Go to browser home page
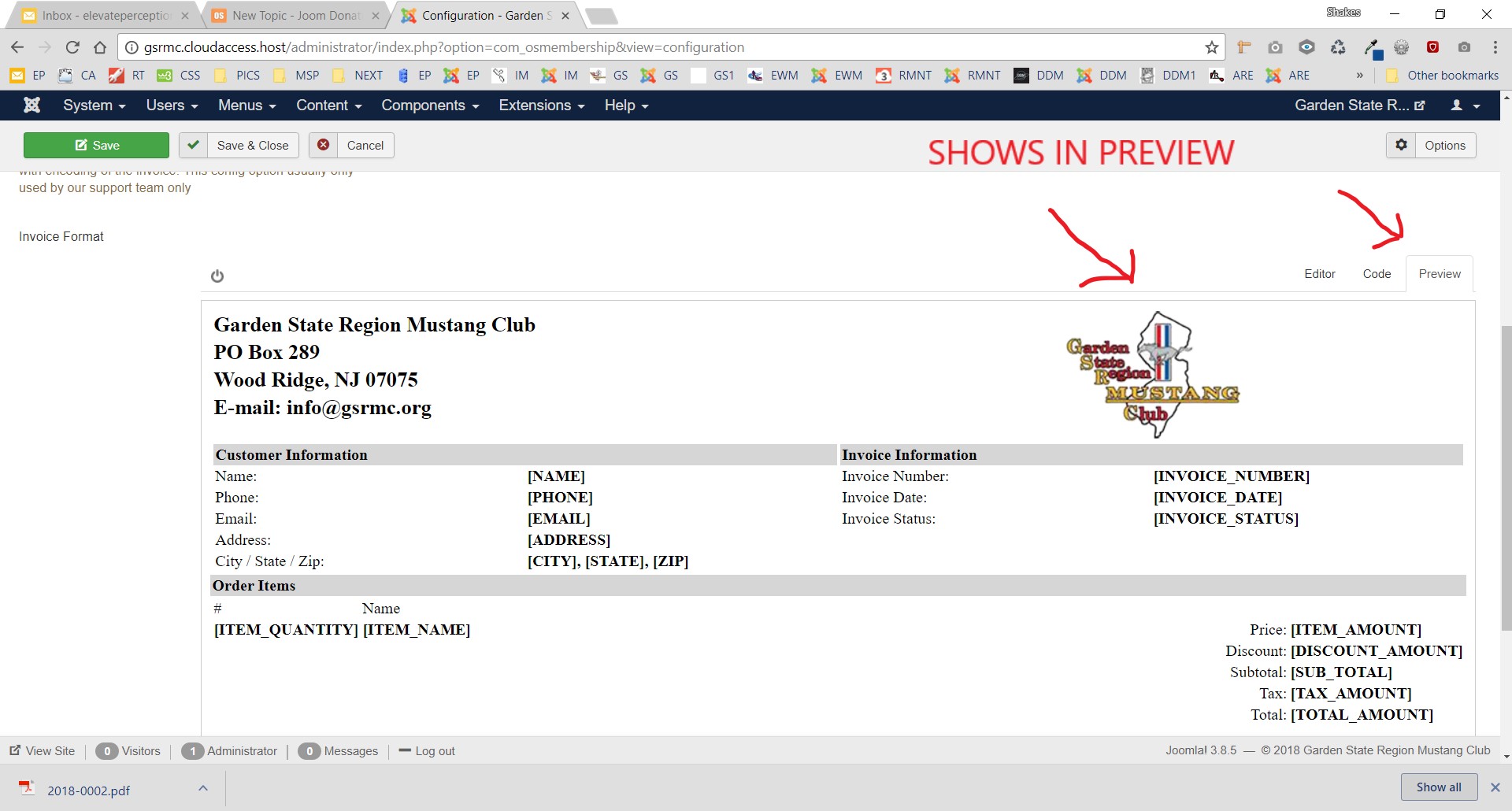Image resolution: width=1512 pixels, height=811 pixels. pyautogui.click(x=100, y=47)
